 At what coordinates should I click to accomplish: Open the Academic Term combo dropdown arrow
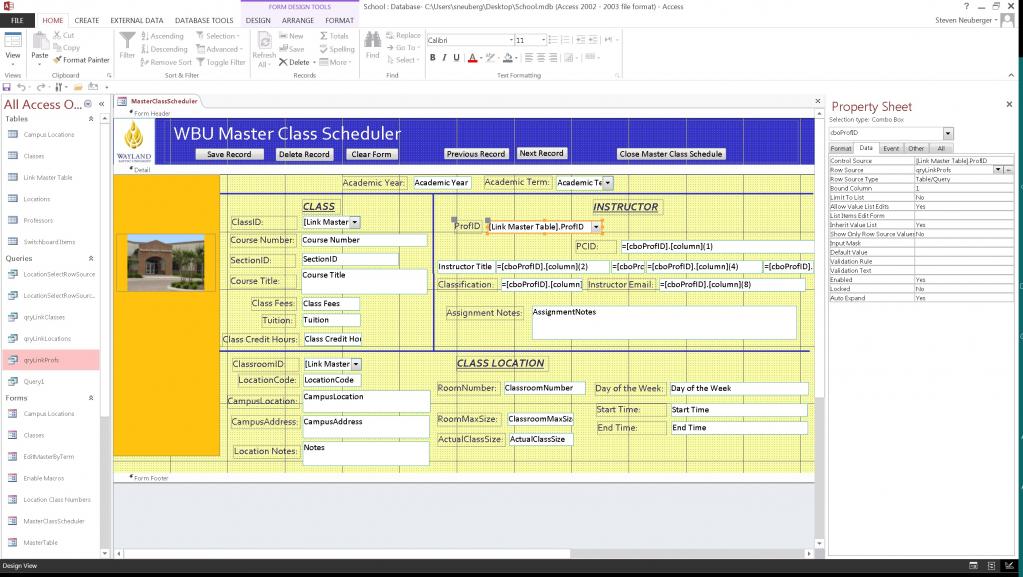point(607,183)
